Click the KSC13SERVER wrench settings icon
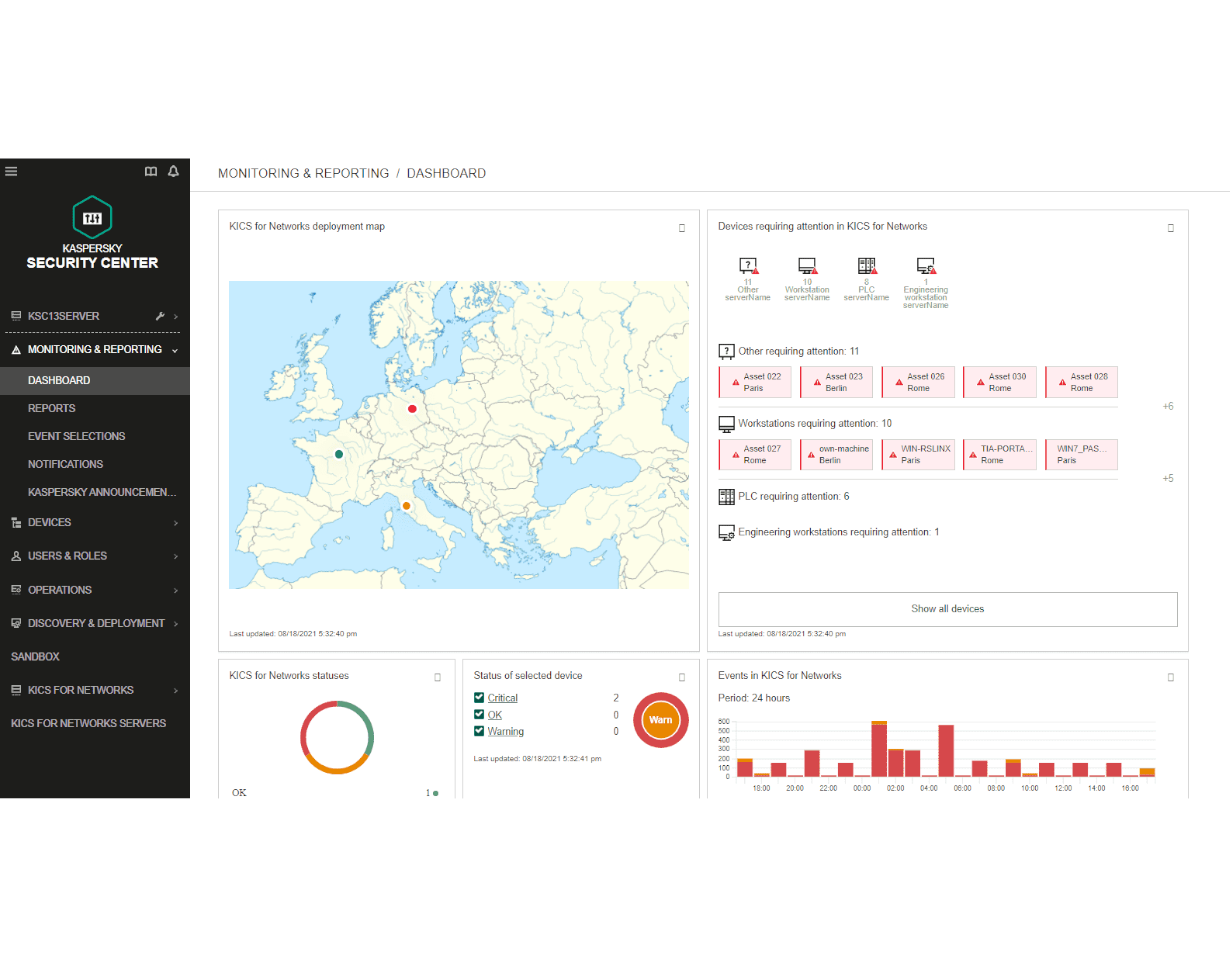The width and height of the screenshot is (1230, 960). 160,316
